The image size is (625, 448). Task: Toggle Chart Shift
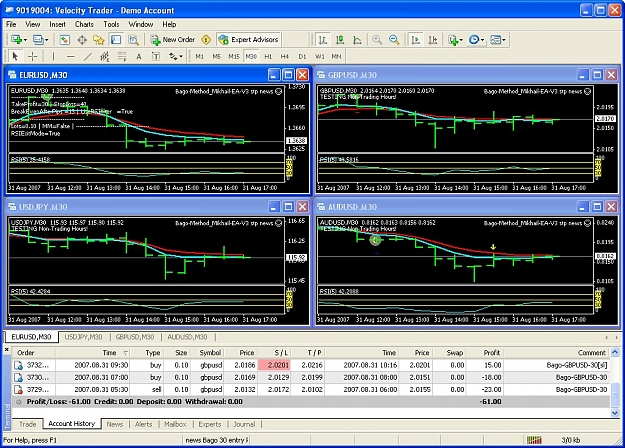433,39
